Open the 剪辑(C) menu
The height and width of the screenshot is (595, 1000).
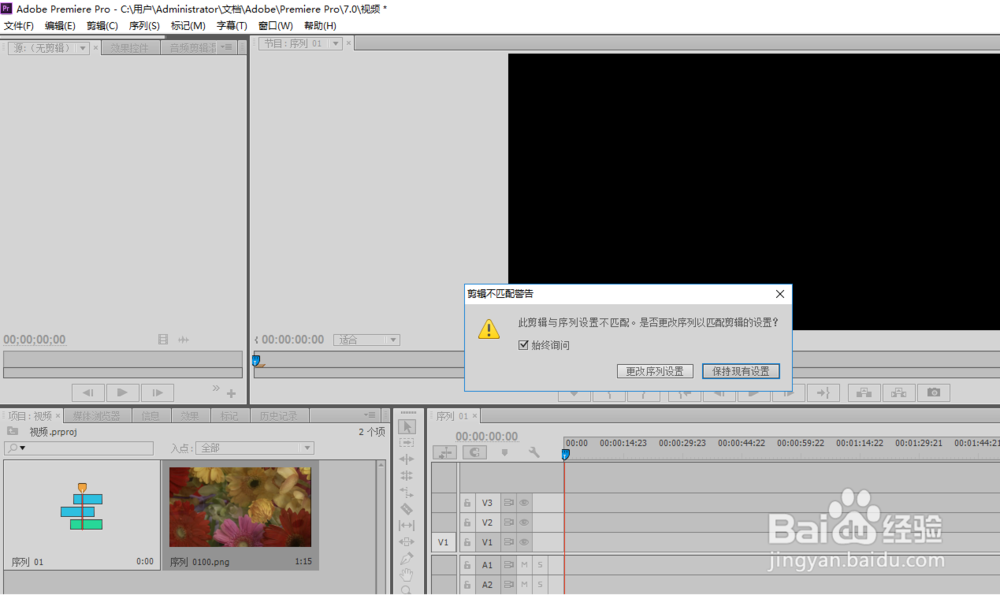pyautogui.click(x=102, y=26)
